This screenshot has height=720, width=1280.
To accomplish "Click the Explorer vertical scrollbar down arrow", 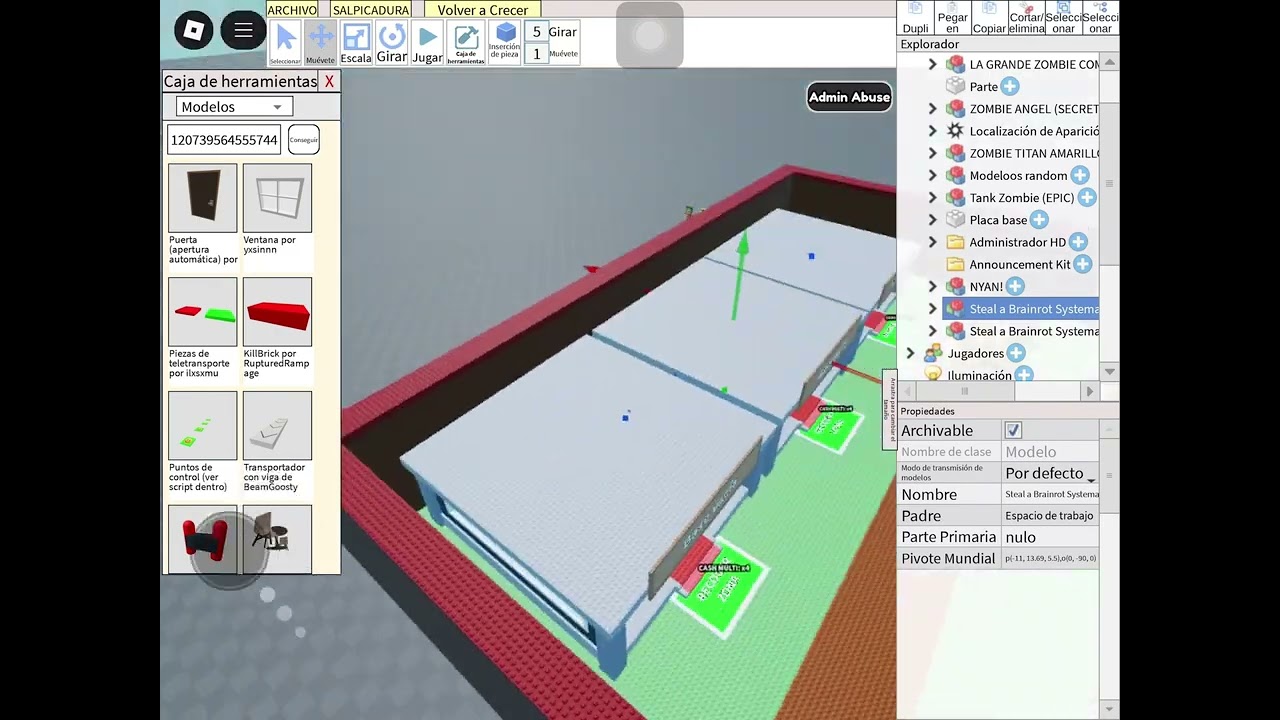I will (1109, 372).
